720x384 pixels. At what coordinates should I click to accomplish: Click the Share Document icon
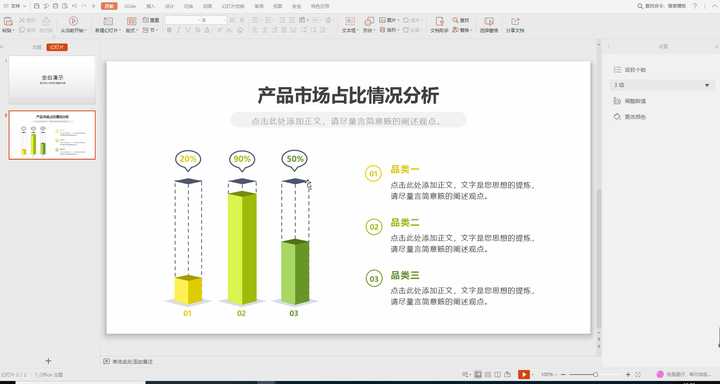(515, 21)
